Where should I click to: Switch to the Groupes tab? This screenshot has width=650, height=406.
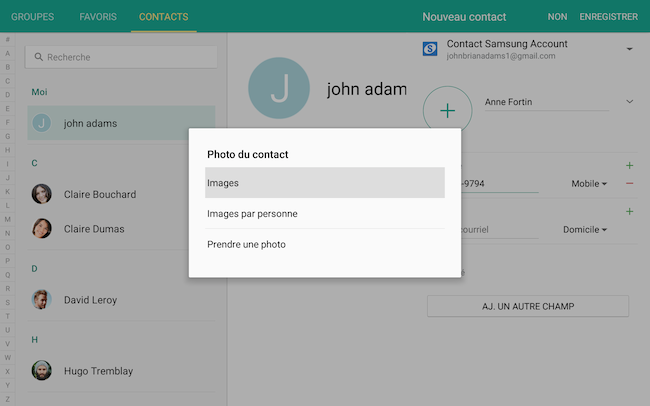click(32, 17)
